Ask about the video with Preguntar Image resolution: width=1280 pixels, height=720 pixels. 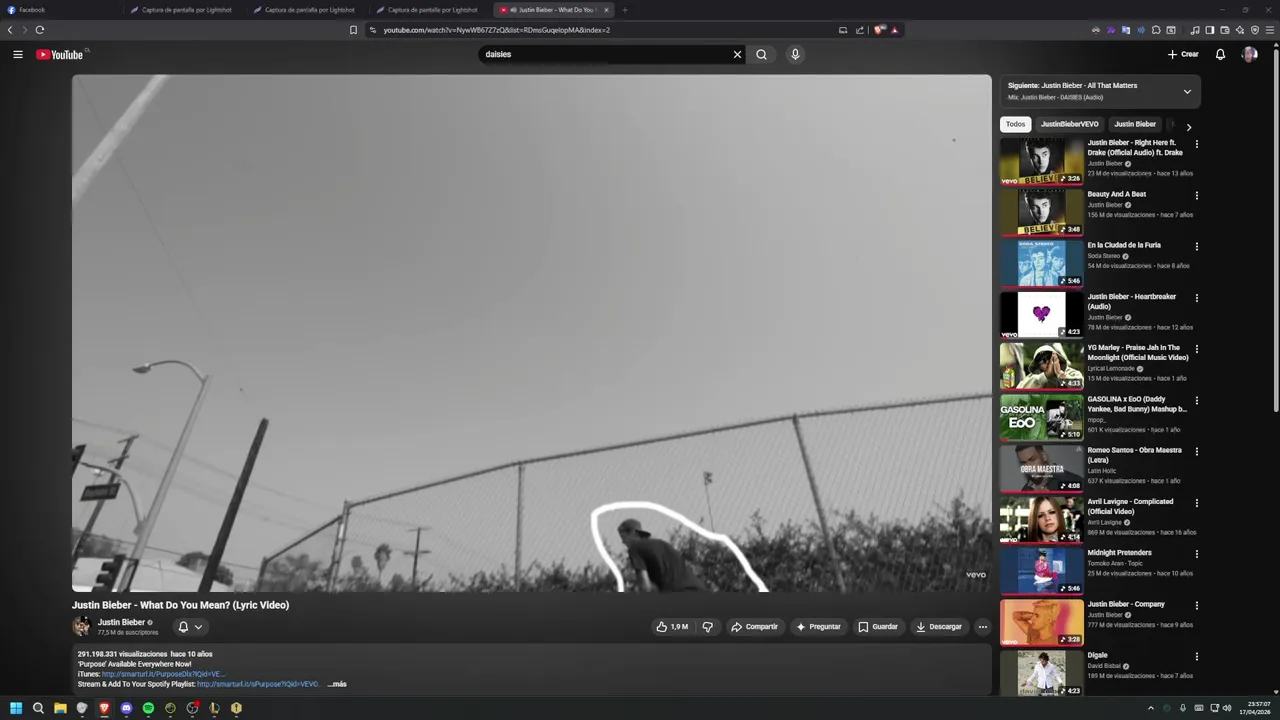[818, 627]
